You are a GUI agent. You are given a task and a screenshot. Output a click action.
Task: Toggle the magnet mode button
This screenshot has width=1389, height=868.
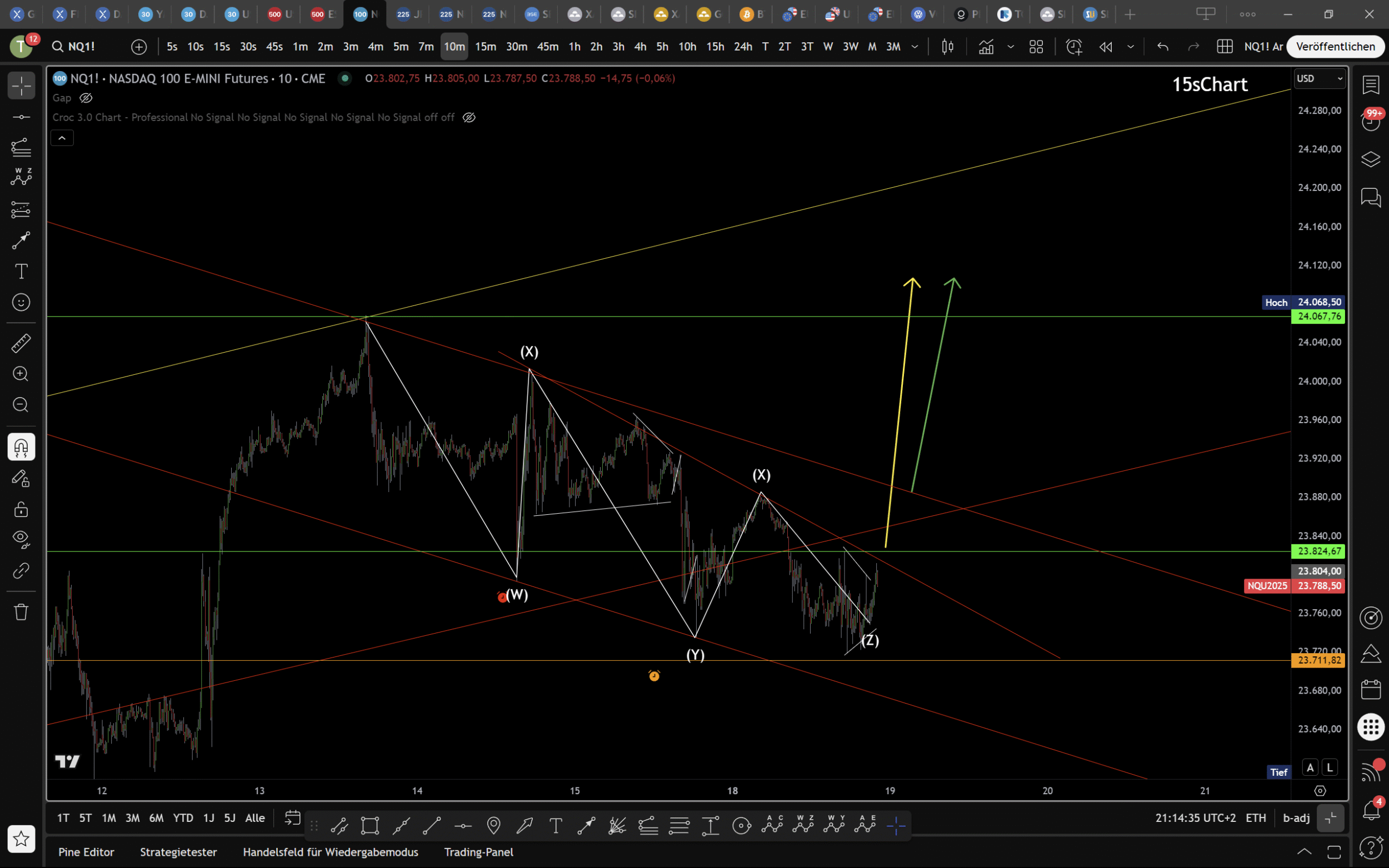coord(21,447)
